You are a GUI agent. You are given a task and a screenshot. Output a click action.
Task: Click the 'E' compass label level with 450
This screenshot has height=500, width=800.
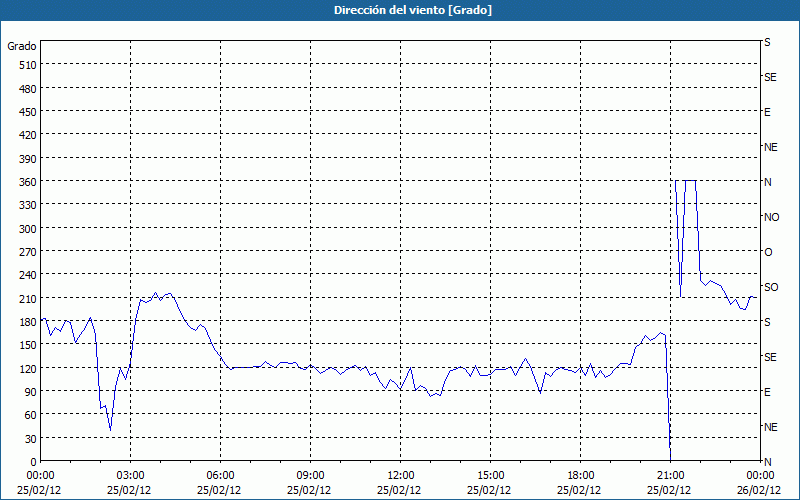[x=767, y=112]
